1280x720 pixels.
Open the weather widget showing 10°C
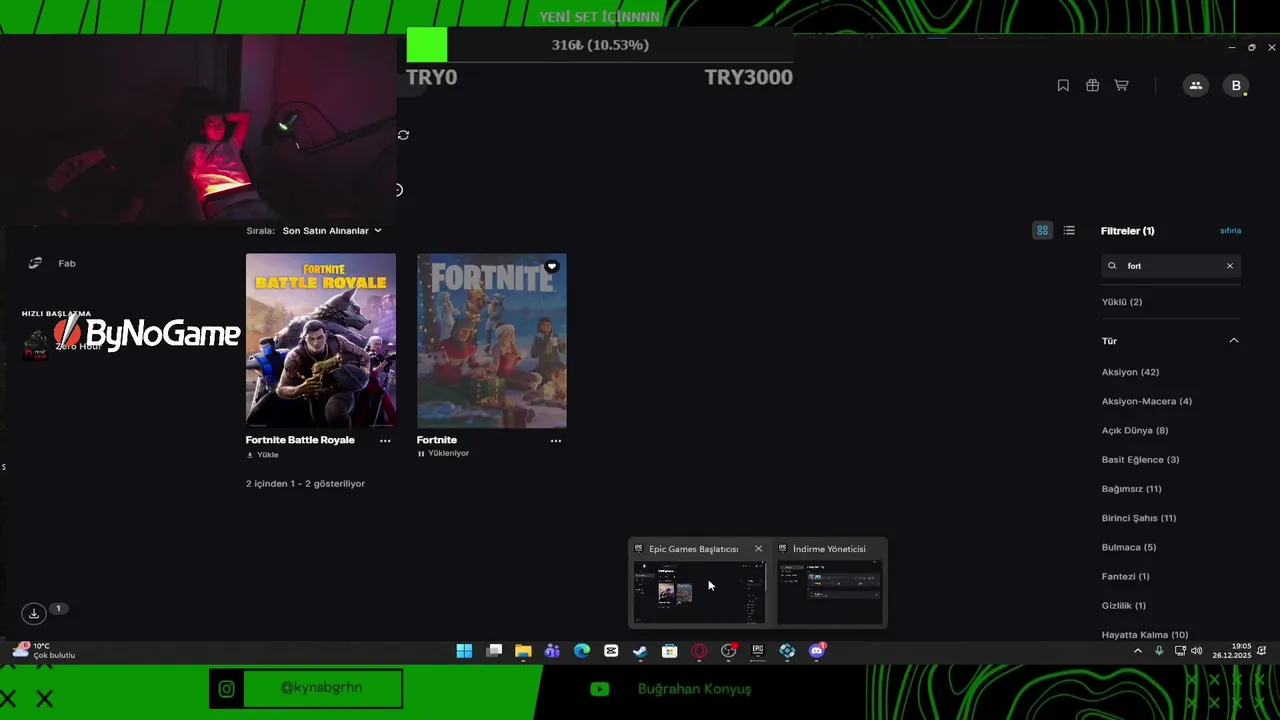tap(44, 651)
